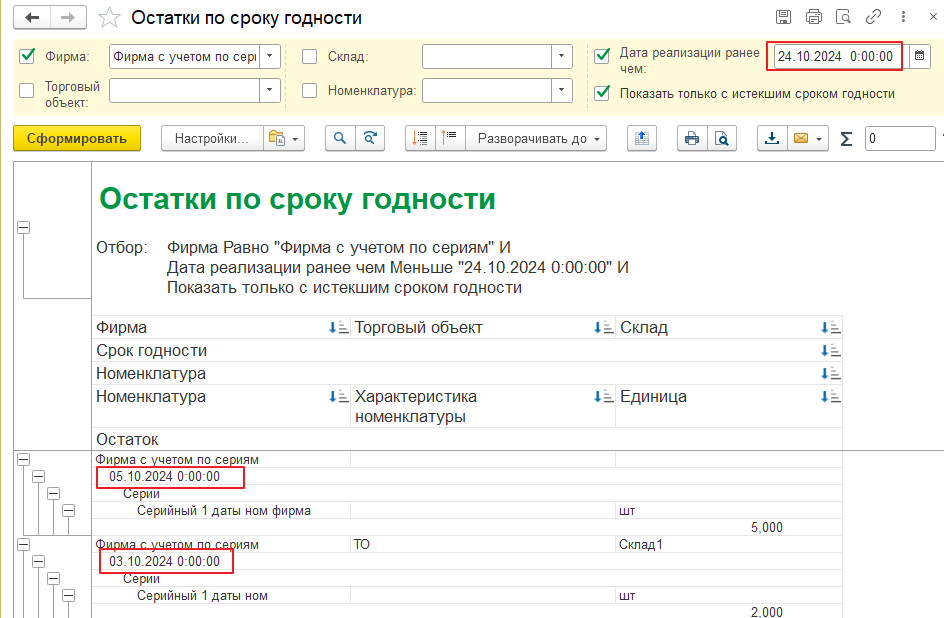Collapse the 05.10.2024 date group
The image size is (944, 618).
pos(39,477)
